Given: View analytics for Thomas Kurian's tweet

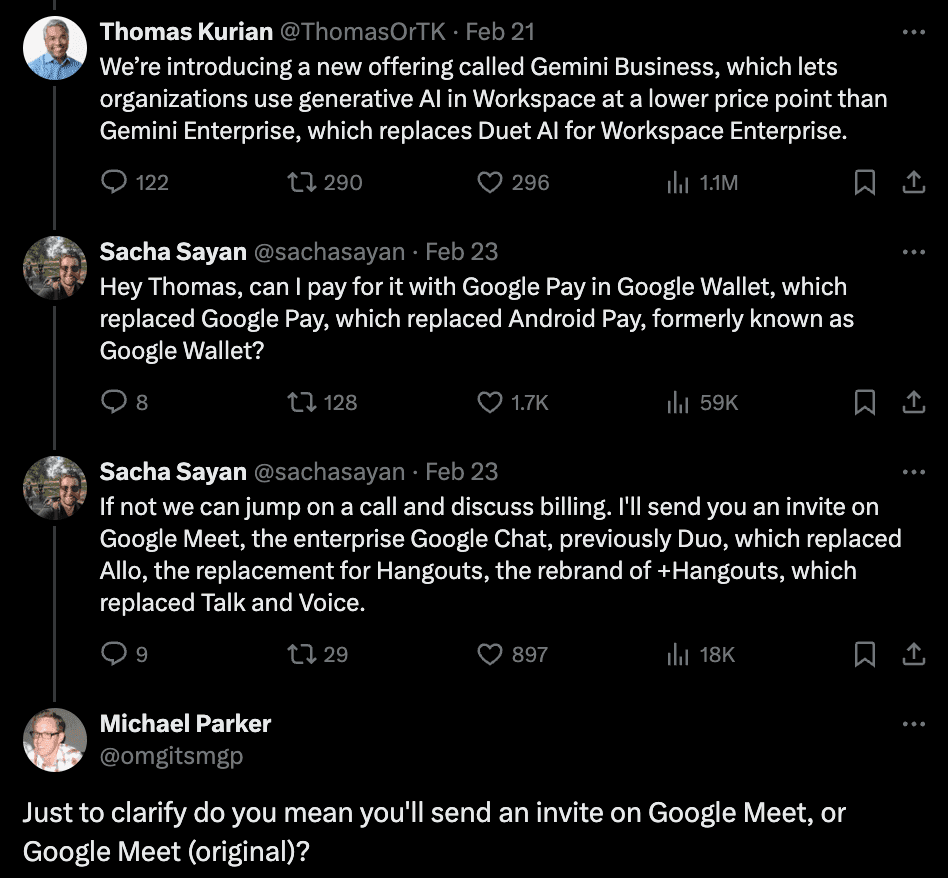Looking at the screenshot, I should click(680, 183).
